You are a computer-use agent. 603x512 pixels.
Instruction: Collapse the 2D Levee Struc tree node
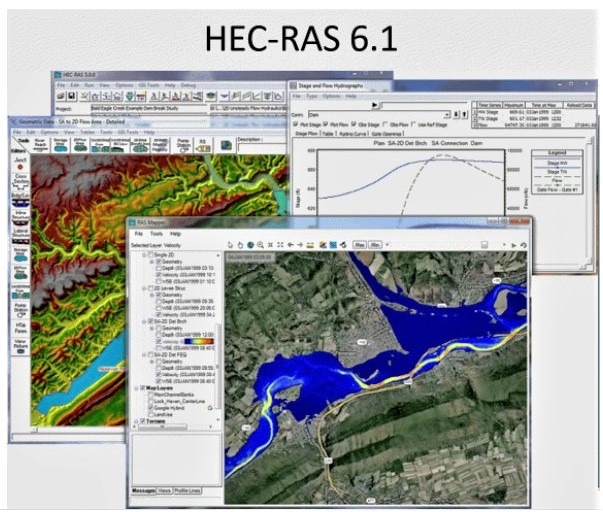(x=144, y=288)
